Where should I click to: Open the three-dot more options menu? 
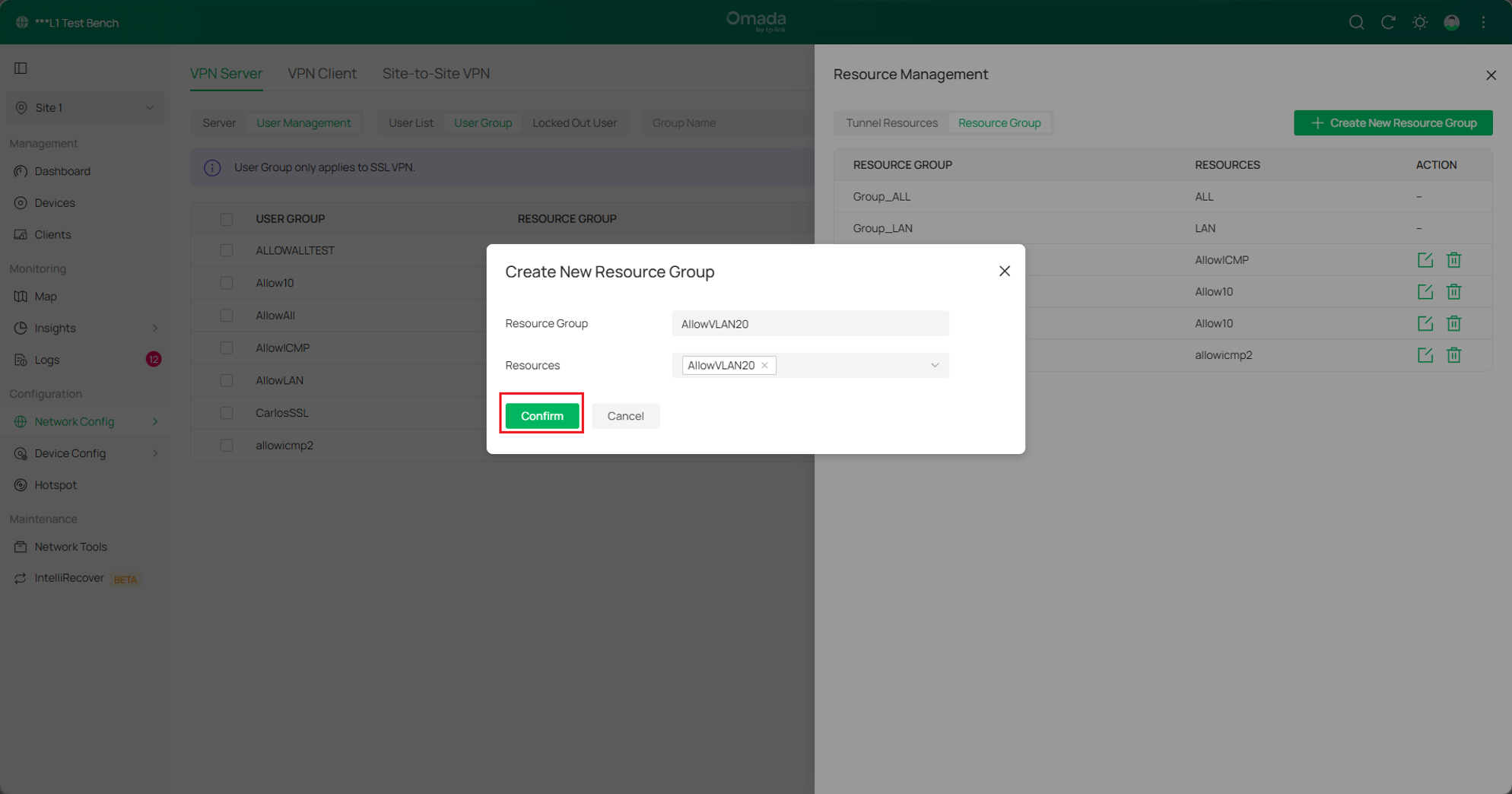tap(1484, 22)
